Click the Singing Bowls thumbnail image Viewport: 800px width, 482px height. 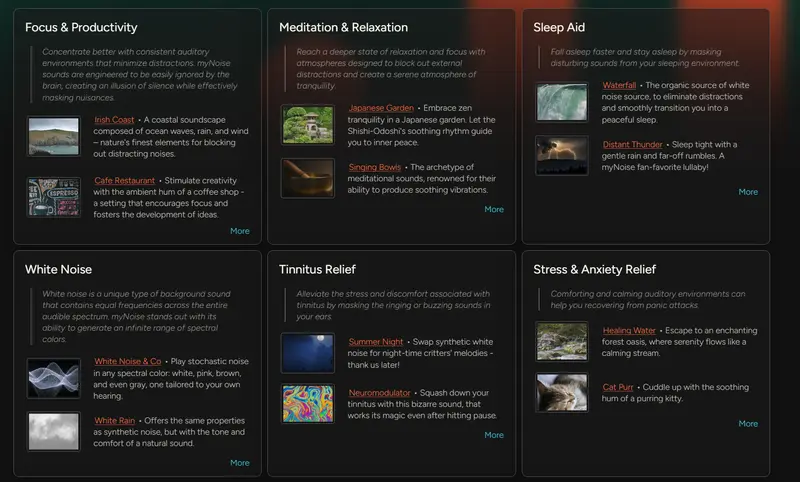coord(308,178)
